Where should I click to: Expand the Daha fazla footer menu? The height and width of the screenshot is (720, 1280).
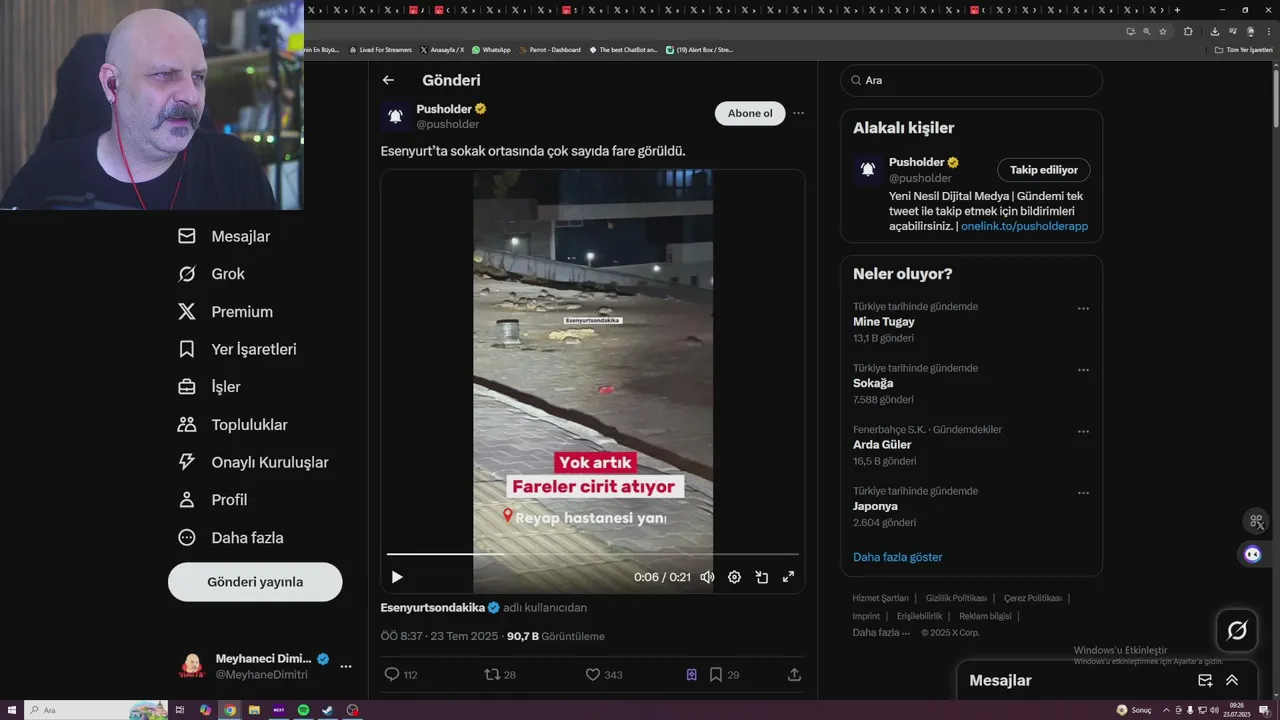tap(881, 633)
